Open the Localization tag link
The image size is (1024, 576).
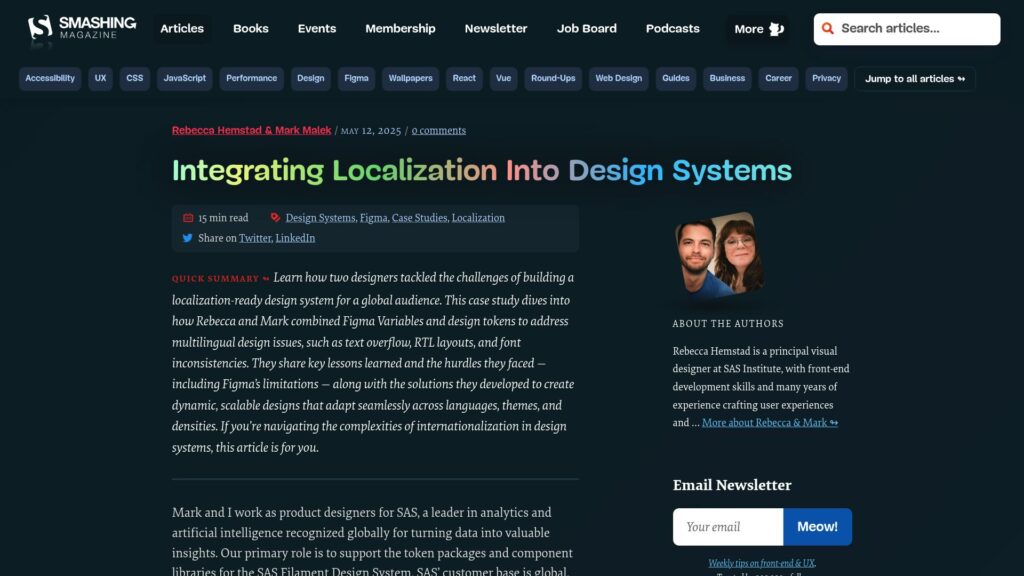pos(478,218)
